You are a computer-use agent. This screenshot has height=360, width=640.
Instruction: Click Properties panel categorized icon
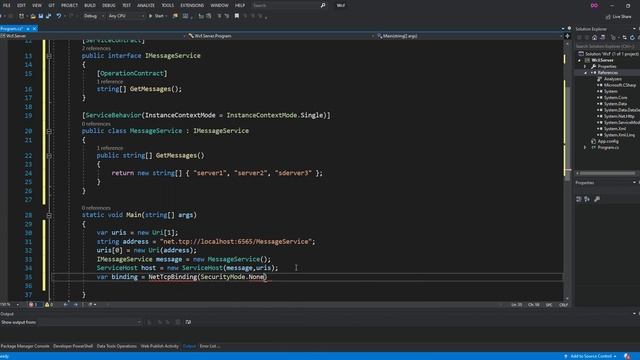[579, 199]
